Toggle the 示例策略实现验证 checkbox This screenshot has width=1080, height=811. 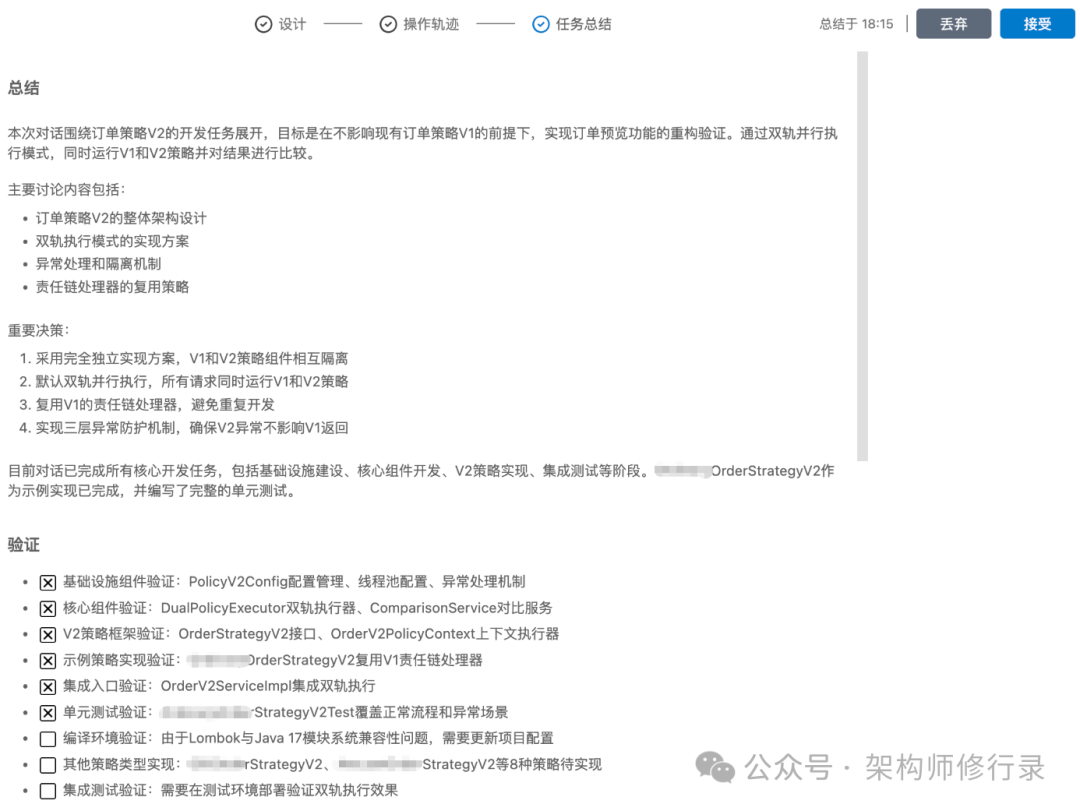click(x=48, y=661)
